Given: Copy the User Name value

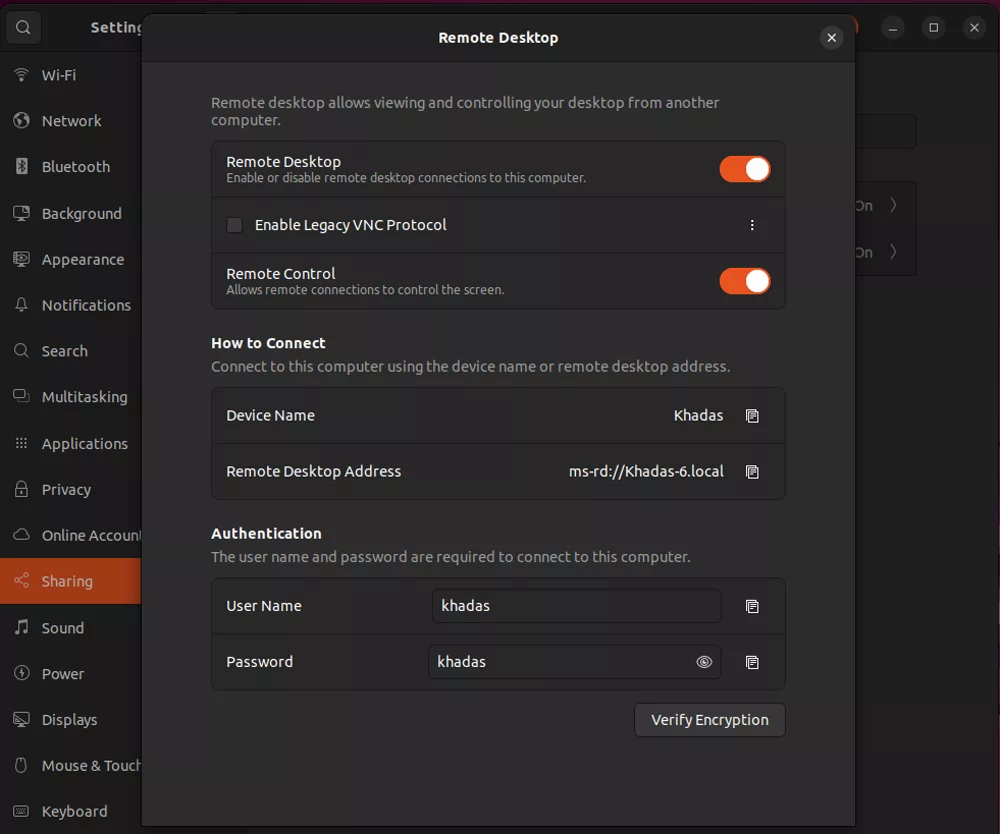Looking at the screenshot, I should [x=752, y=606].
